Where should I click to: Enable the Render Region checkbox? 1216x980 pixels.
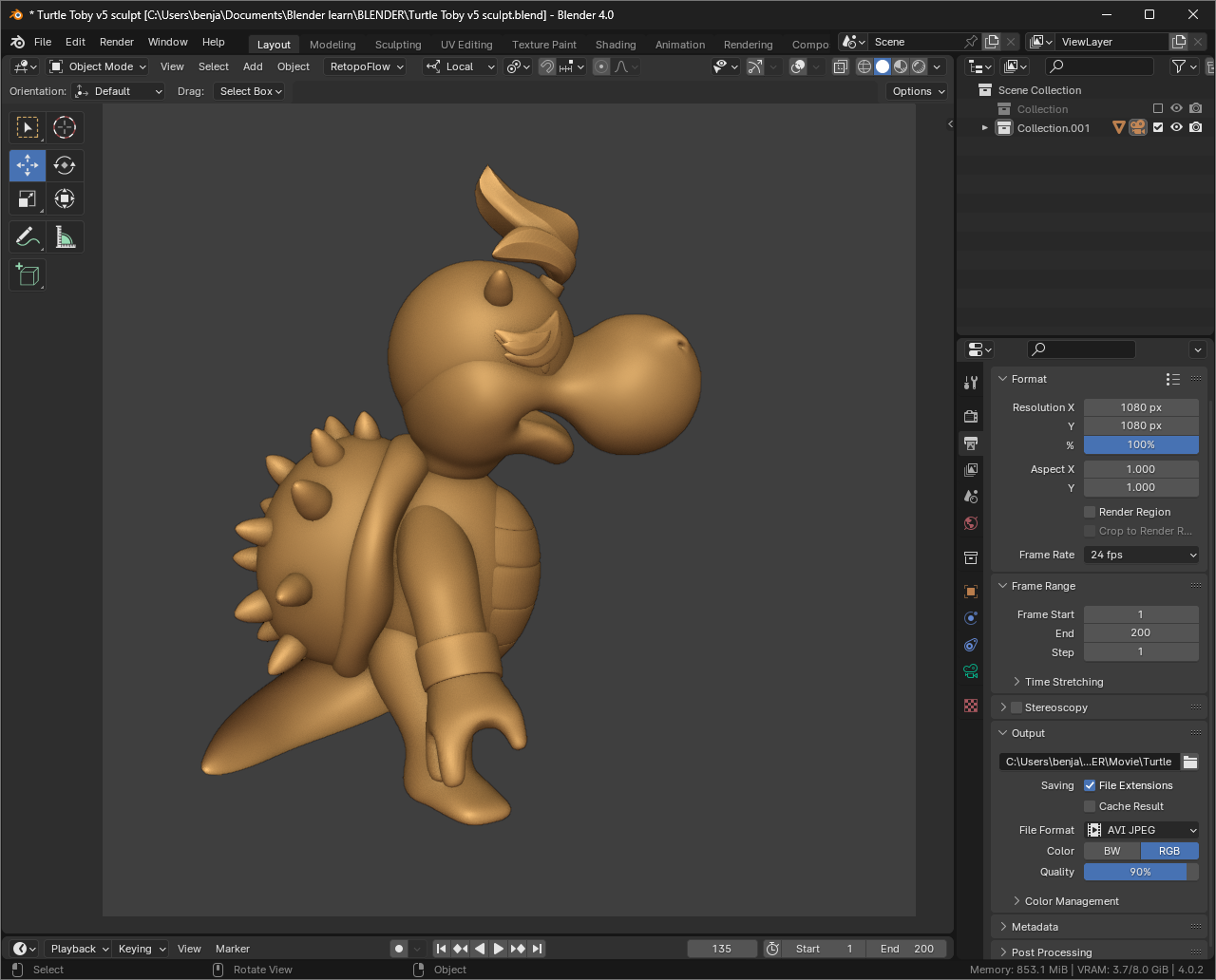tap(1090, 512)
